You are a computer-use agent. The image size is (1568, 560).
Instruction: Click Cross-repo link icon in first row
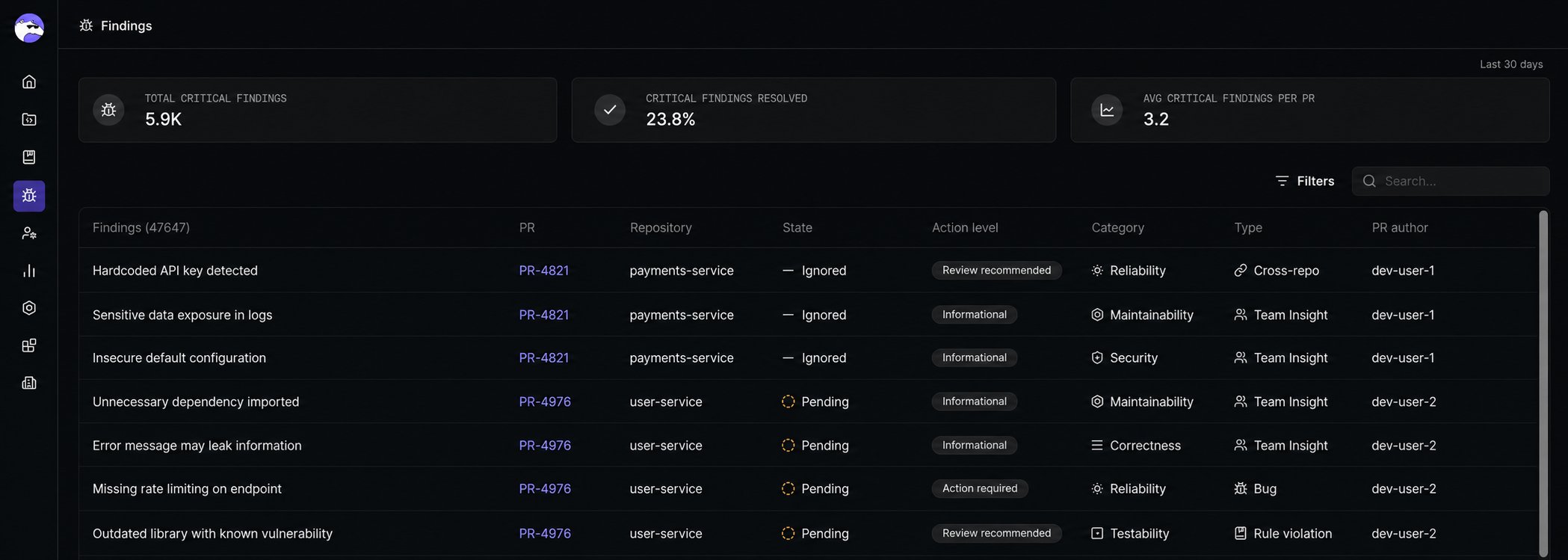click(1241, 271)
